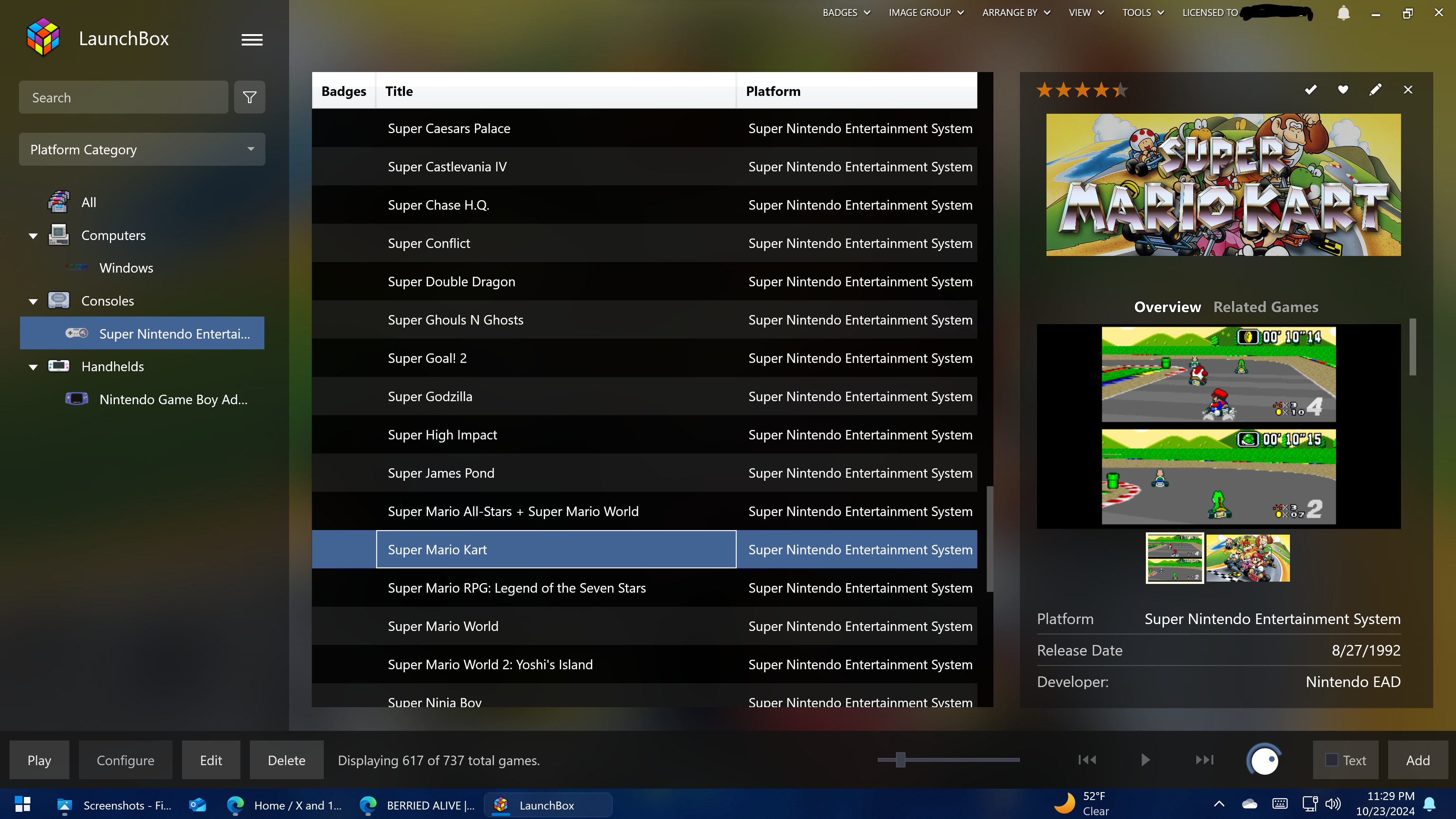Open Screenshots File Explorer taskbar item
The height and width of the screenshot is (819, 1456).
(115, 804)
